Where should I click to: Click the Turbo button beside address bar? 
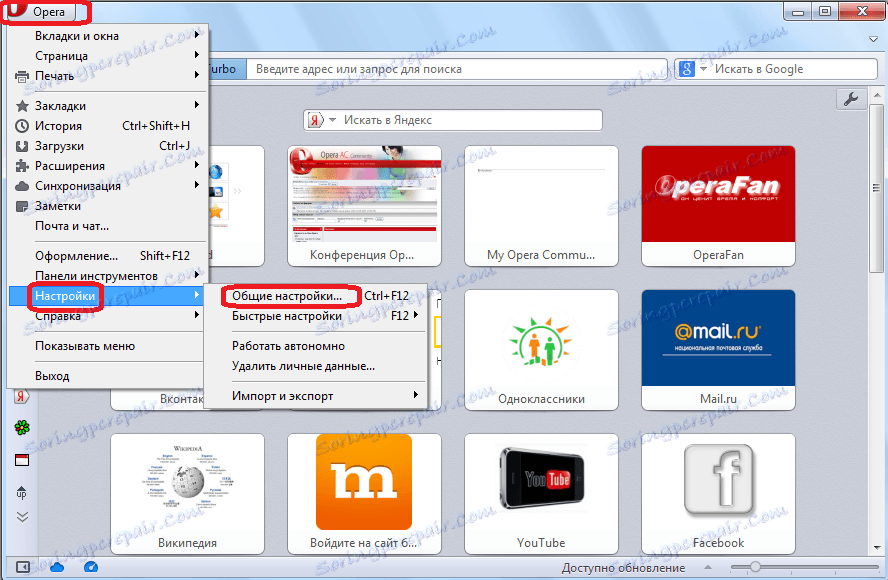(227, 69)
